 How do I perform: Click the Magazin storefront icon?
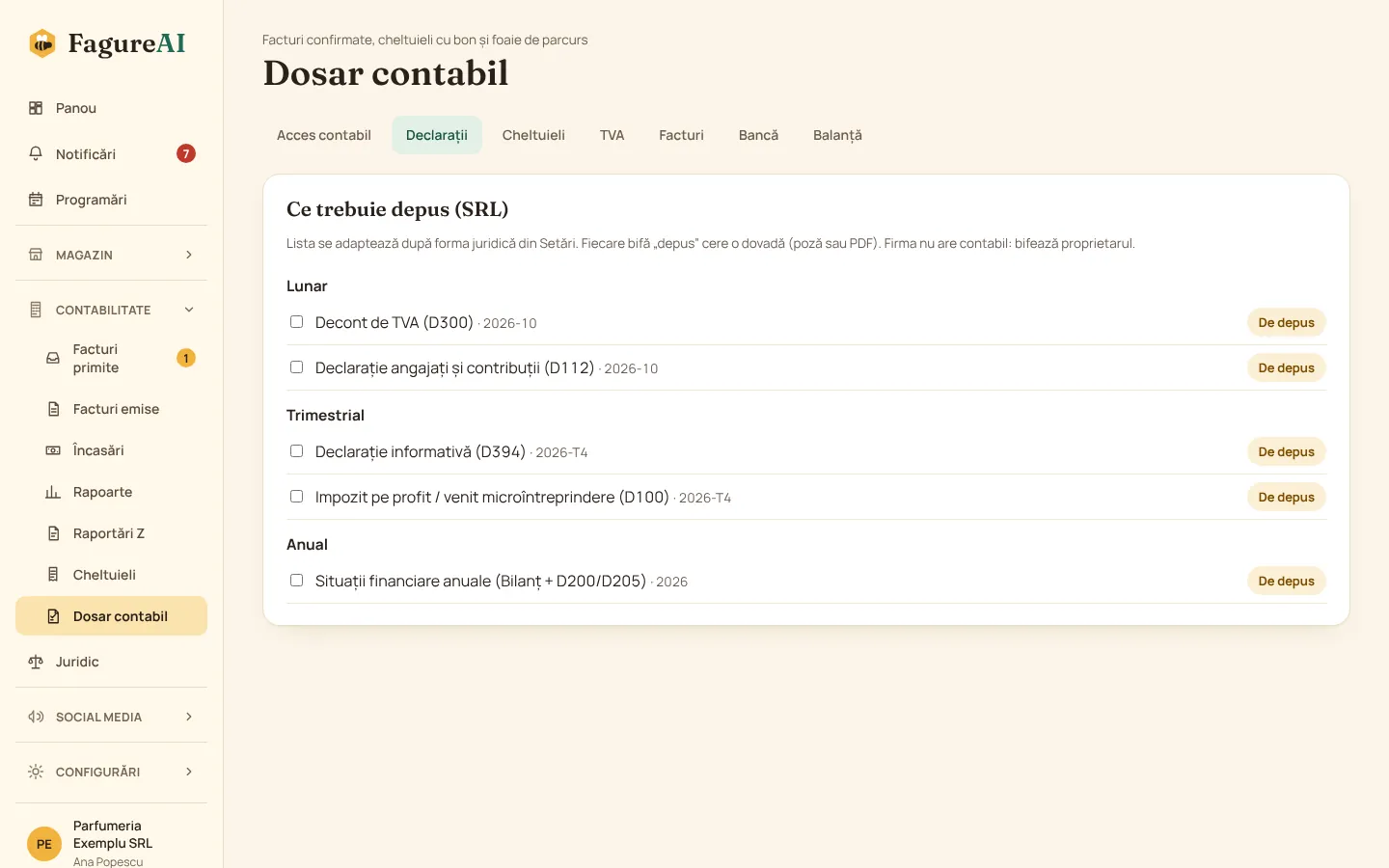pyautogui.click(x=36, y=255)
